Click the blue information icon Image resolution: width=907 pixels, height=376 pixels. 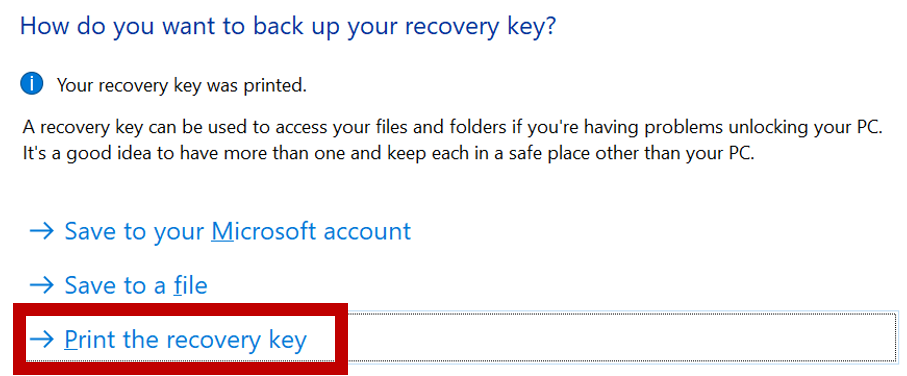[32, 84]
